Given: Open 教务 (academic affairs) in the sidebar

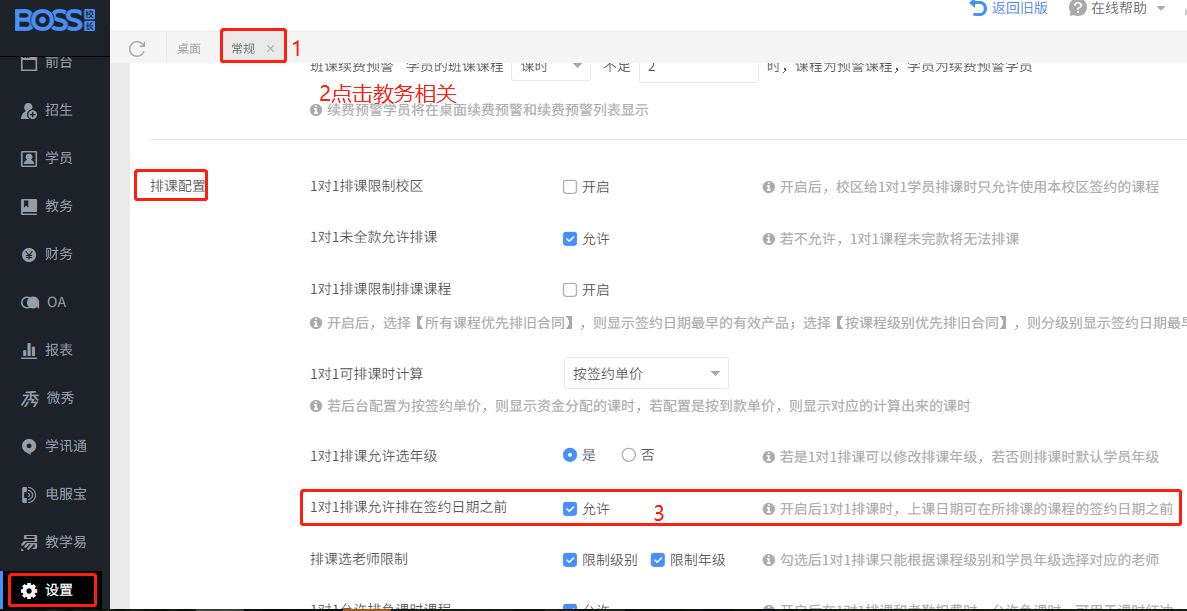Looking at the screenshot, I should tap(47, 206).
